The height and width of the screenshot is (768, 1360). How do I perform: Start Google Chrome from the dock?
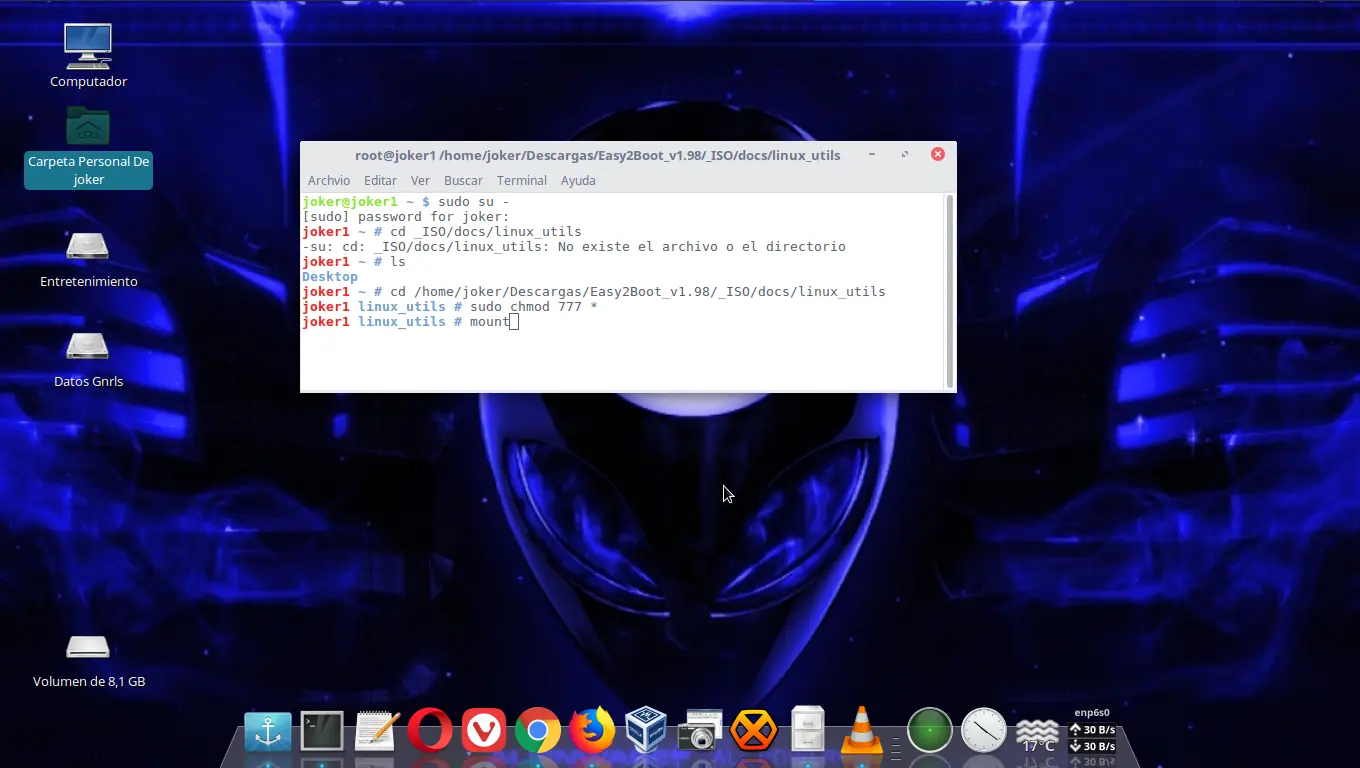tap(538, 730)
